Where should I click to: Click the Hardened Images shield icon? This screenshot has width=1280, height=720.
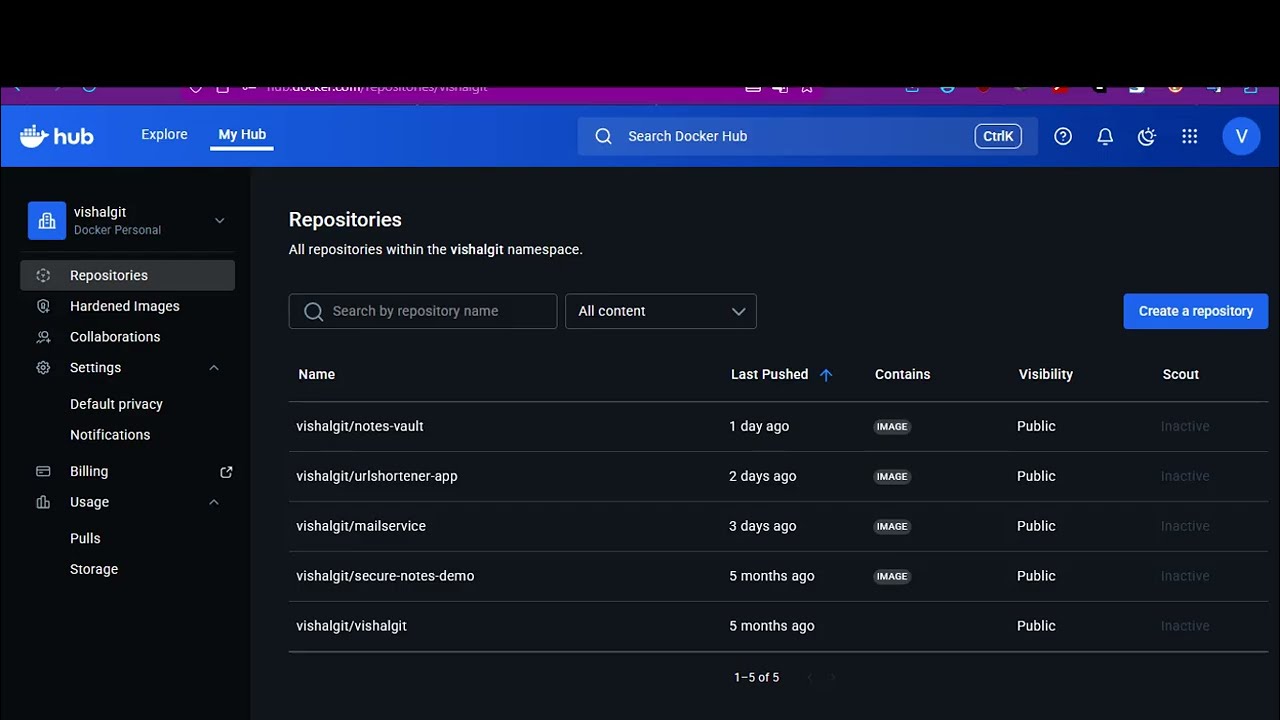[x=43, y=306]
